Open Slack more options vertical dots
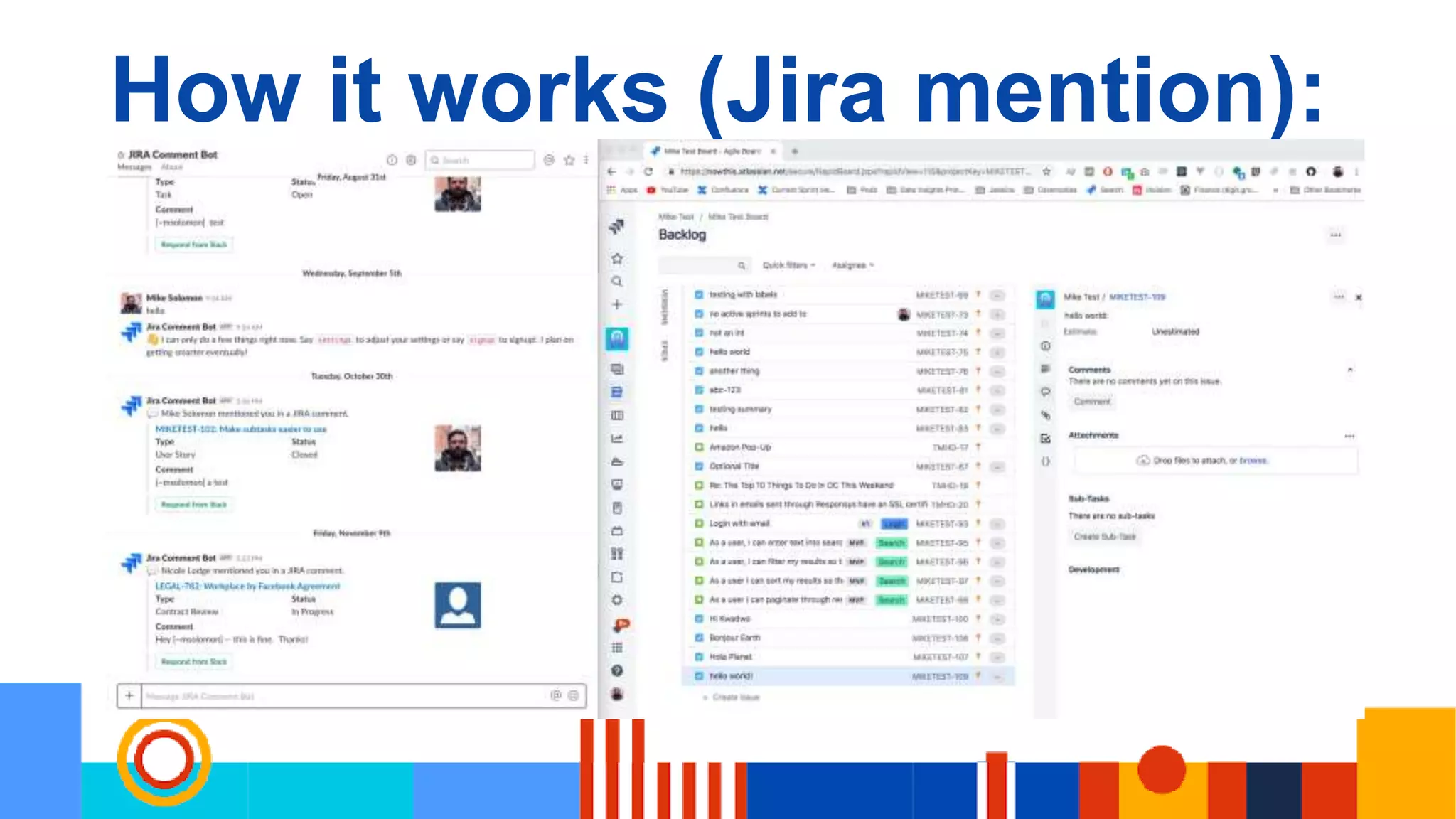The image size is (1456, 819). tap(586, 160)
